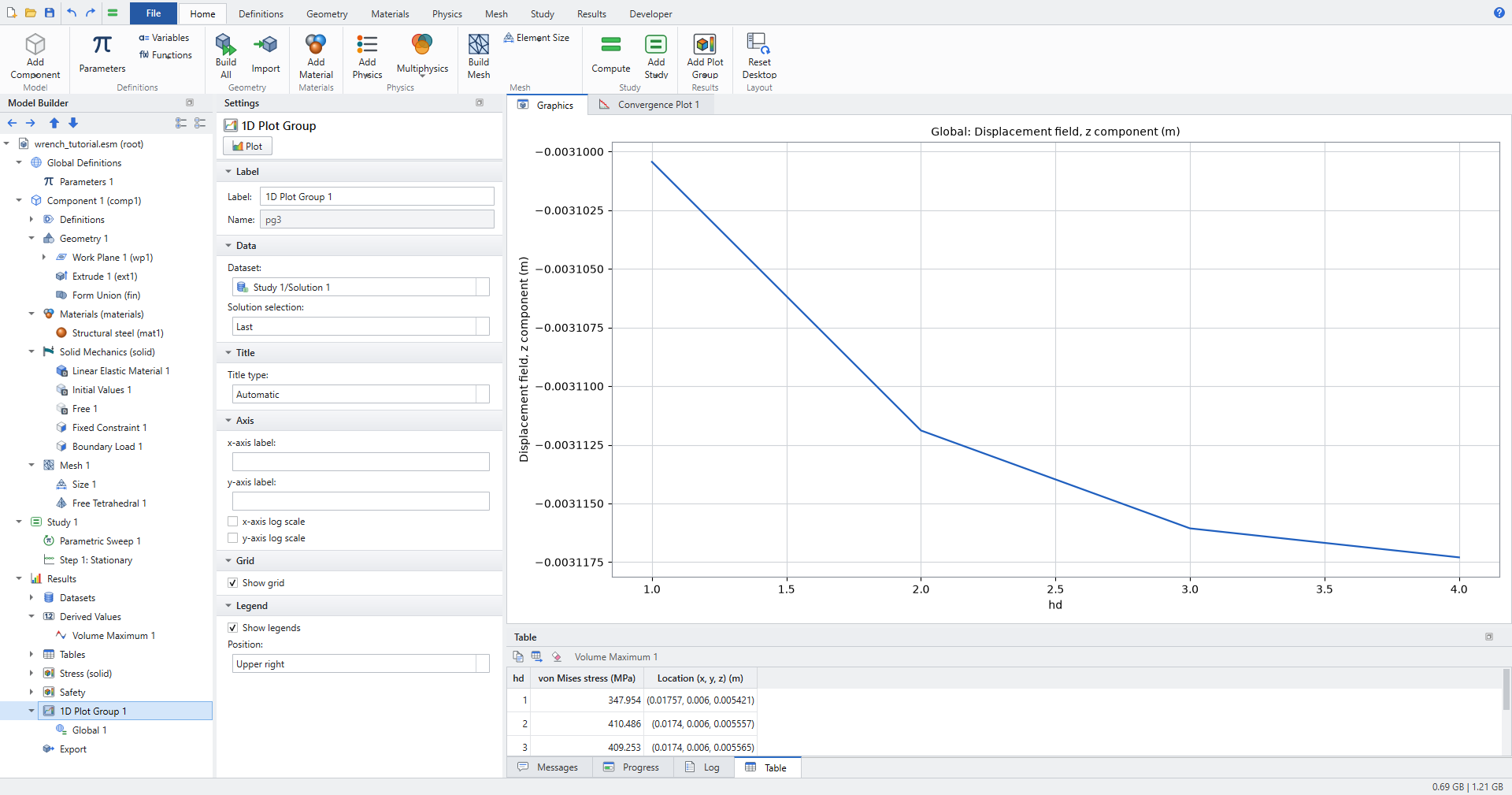
Task: Click the Build Mesh icon
Action: tap(479, 44)
